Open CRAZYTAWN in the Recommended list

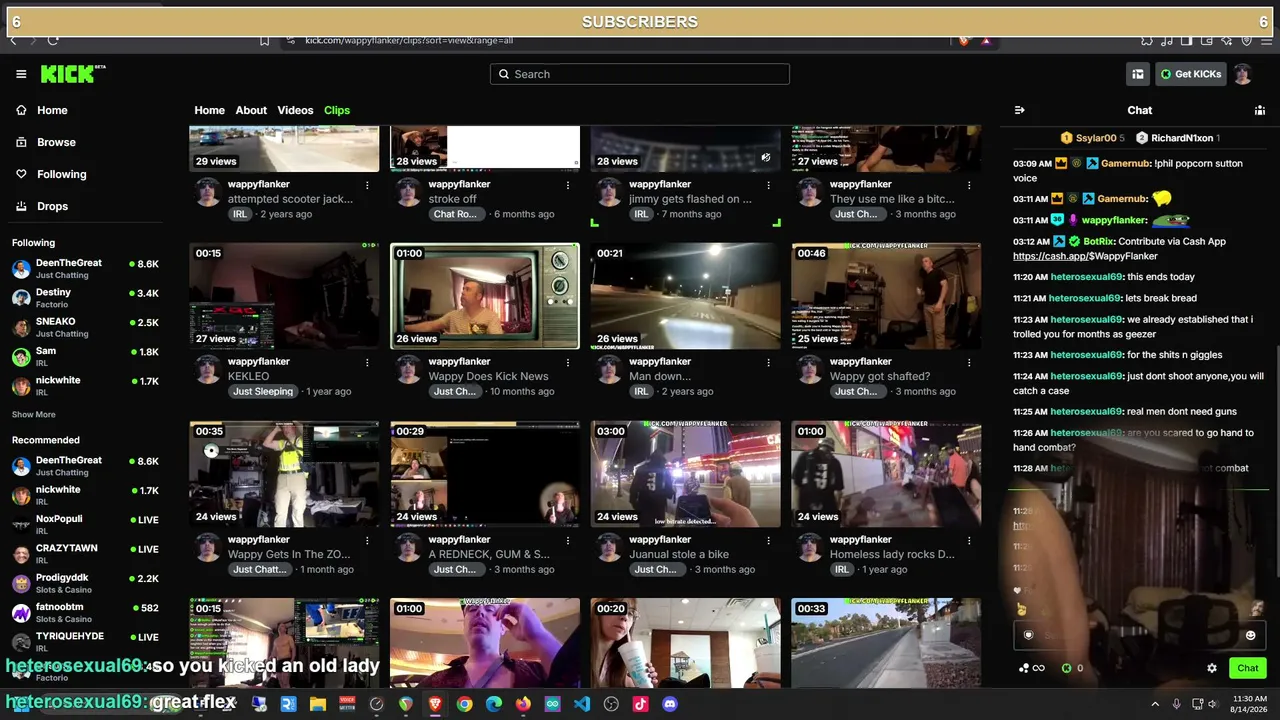coord(86,553)
